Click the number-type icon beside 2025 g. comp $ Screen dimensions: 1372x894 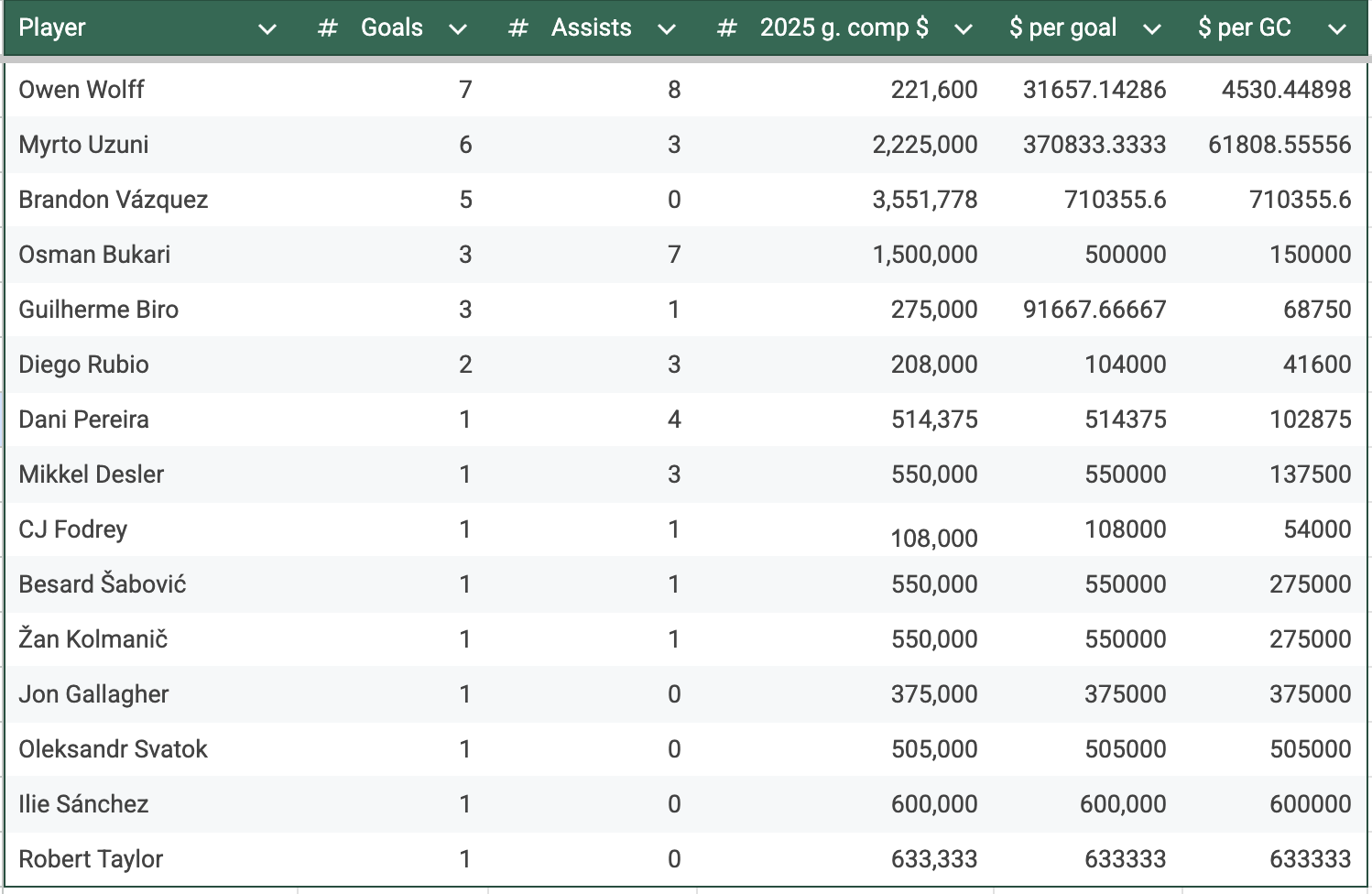tap(726, 28)
